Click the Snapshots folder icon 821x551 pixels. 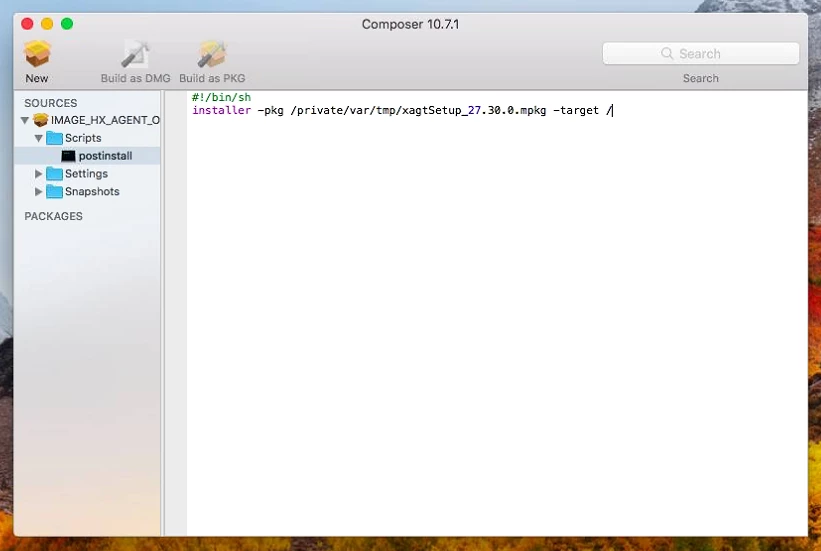coord(54,192)
